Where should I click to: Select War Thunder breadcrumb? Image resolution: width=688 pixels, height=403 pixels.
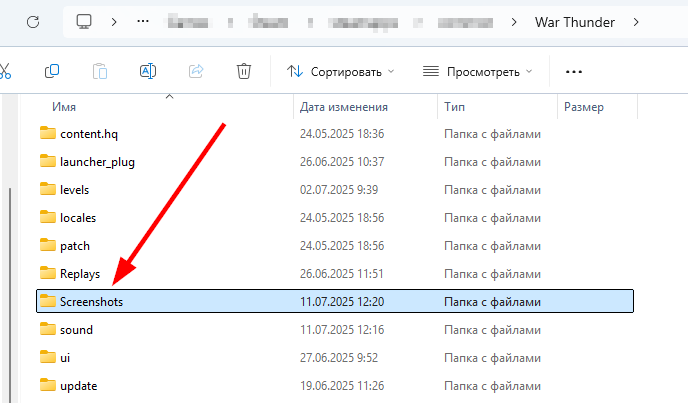coord(574,22)
